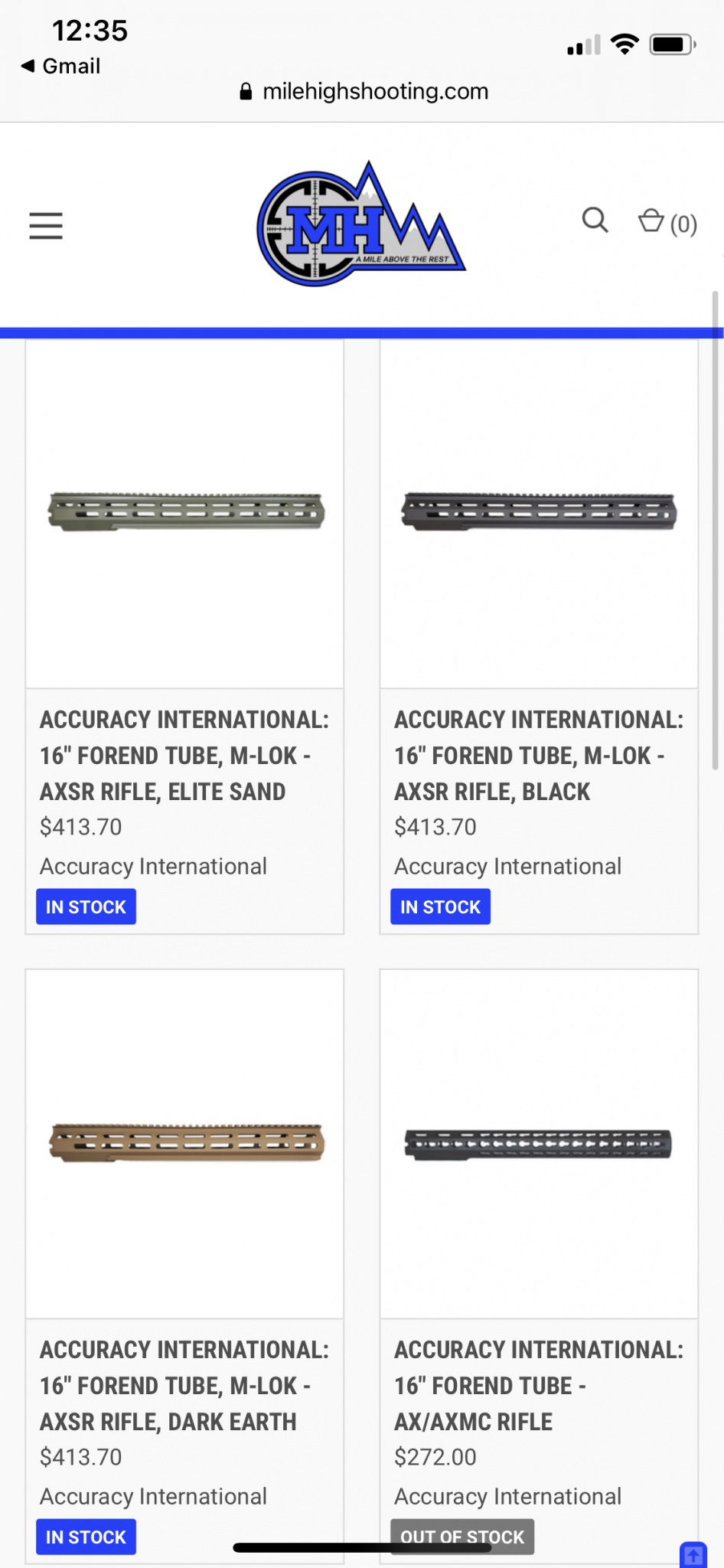This screenshot has height=1568, width=724.
Task: Click the Mile High Shooting logo
Action: point(360,224)
